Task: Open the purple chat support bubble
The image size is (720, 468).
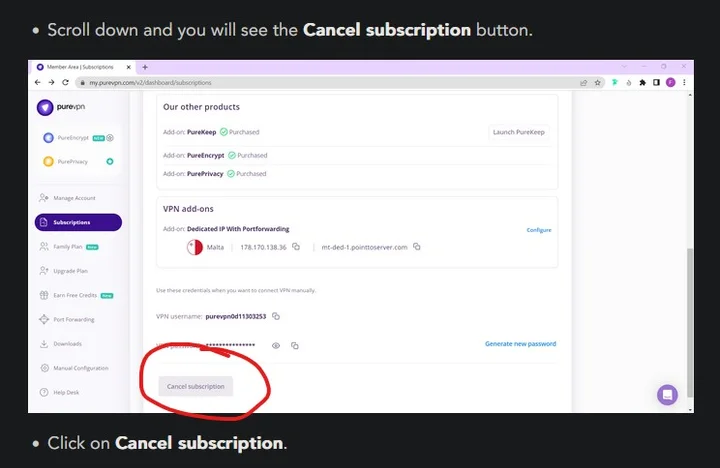Action: (x=667, y=395)
